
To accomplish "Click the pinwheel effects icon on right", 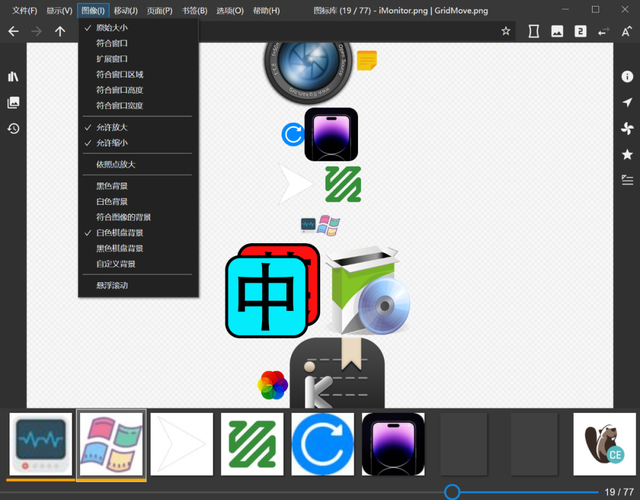I will 627,129.
